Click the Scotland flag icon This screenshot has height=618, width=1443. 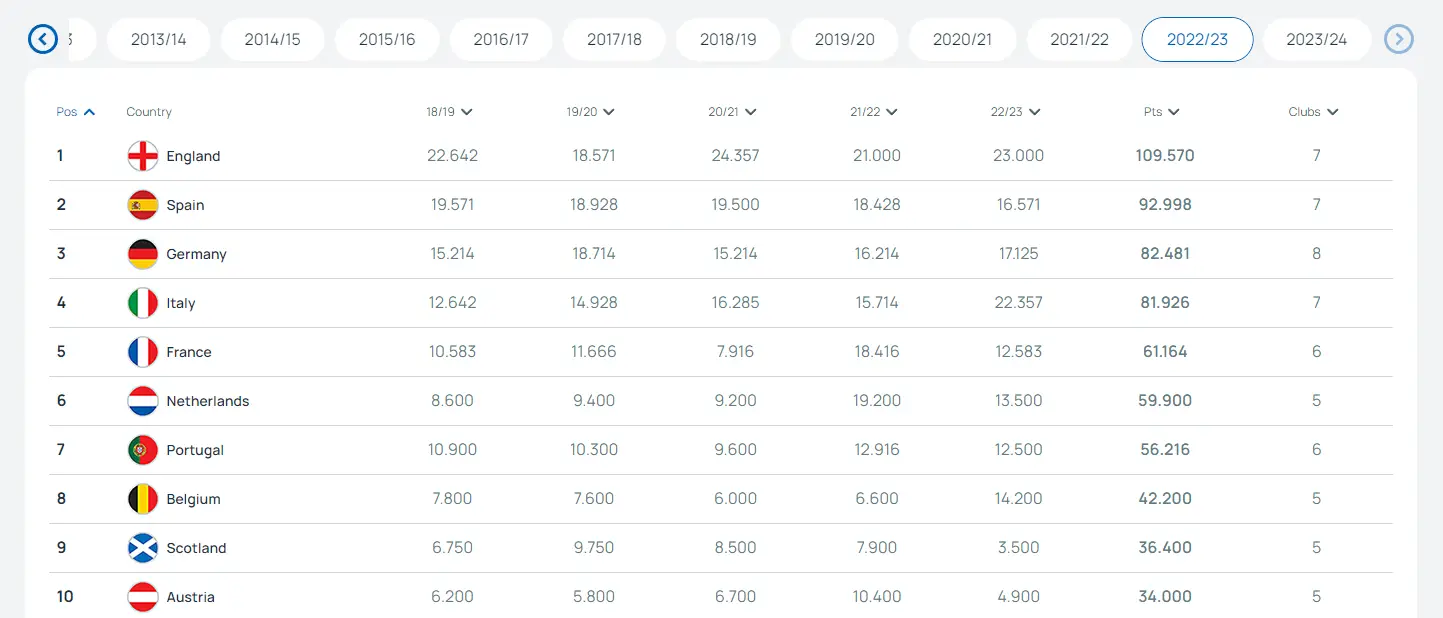click(143, 548)
